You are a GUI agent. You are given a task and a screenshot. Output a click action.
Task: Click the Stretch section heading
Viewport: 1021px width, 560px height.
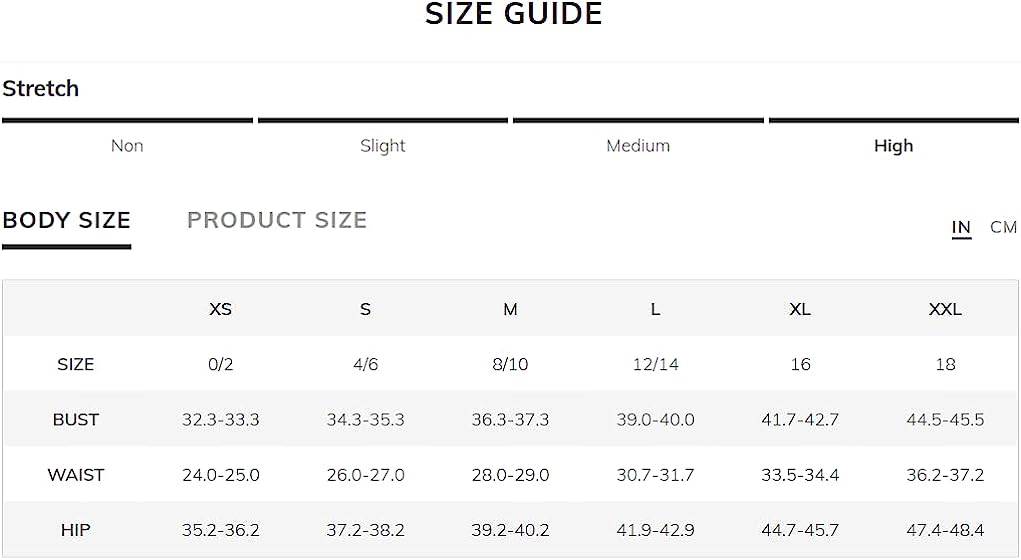(x=40, y=88)
